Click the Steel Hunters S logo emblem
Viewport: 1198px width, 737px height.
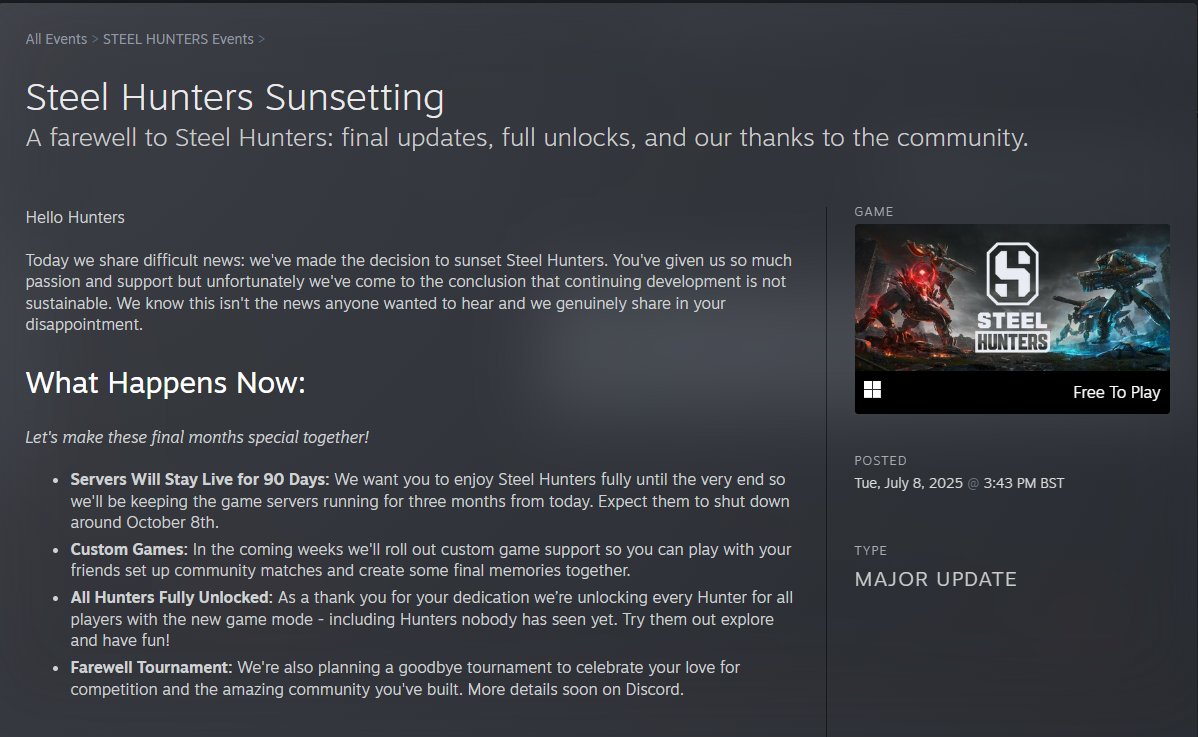(x=1012, y=273)
